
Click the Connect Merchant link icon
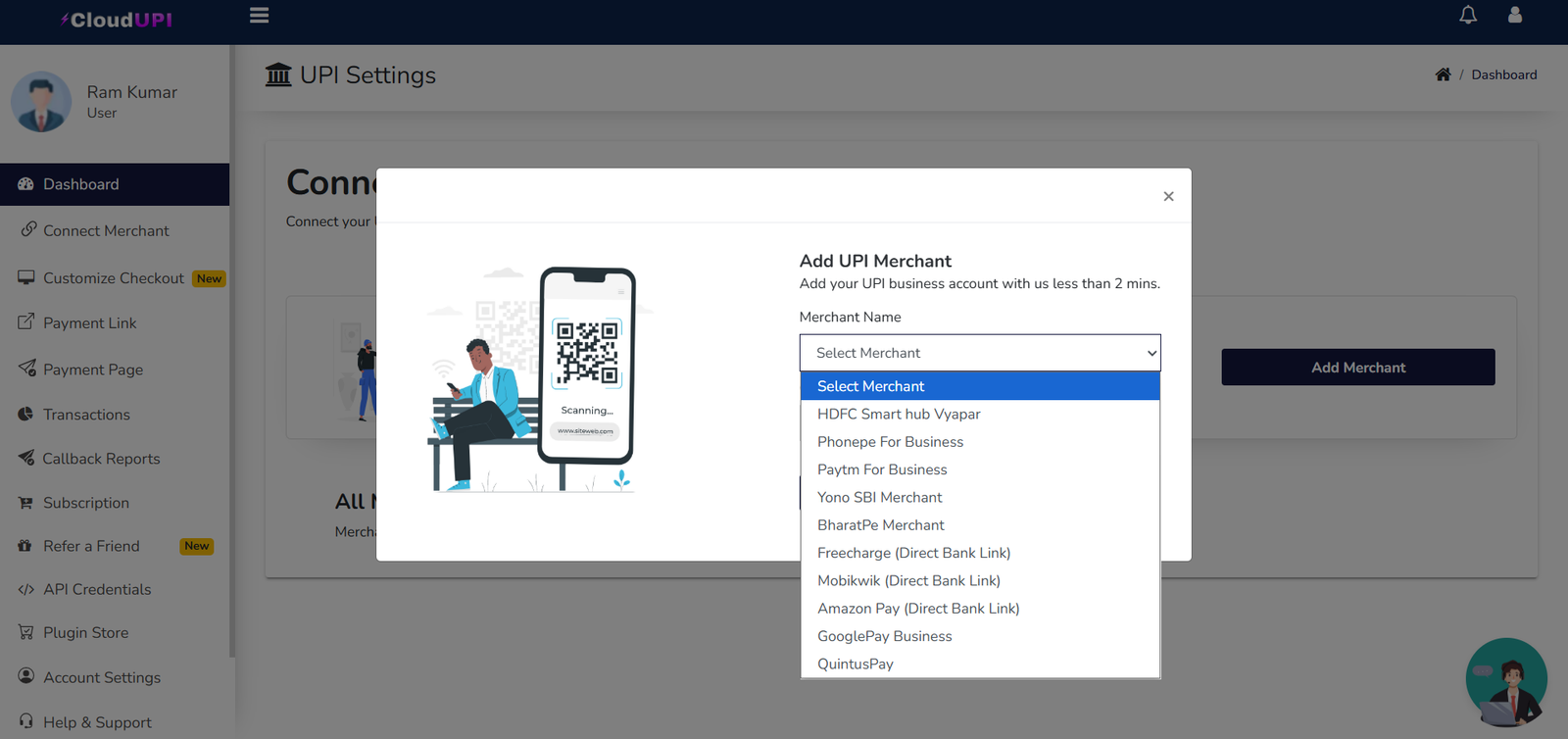[28, 229]
